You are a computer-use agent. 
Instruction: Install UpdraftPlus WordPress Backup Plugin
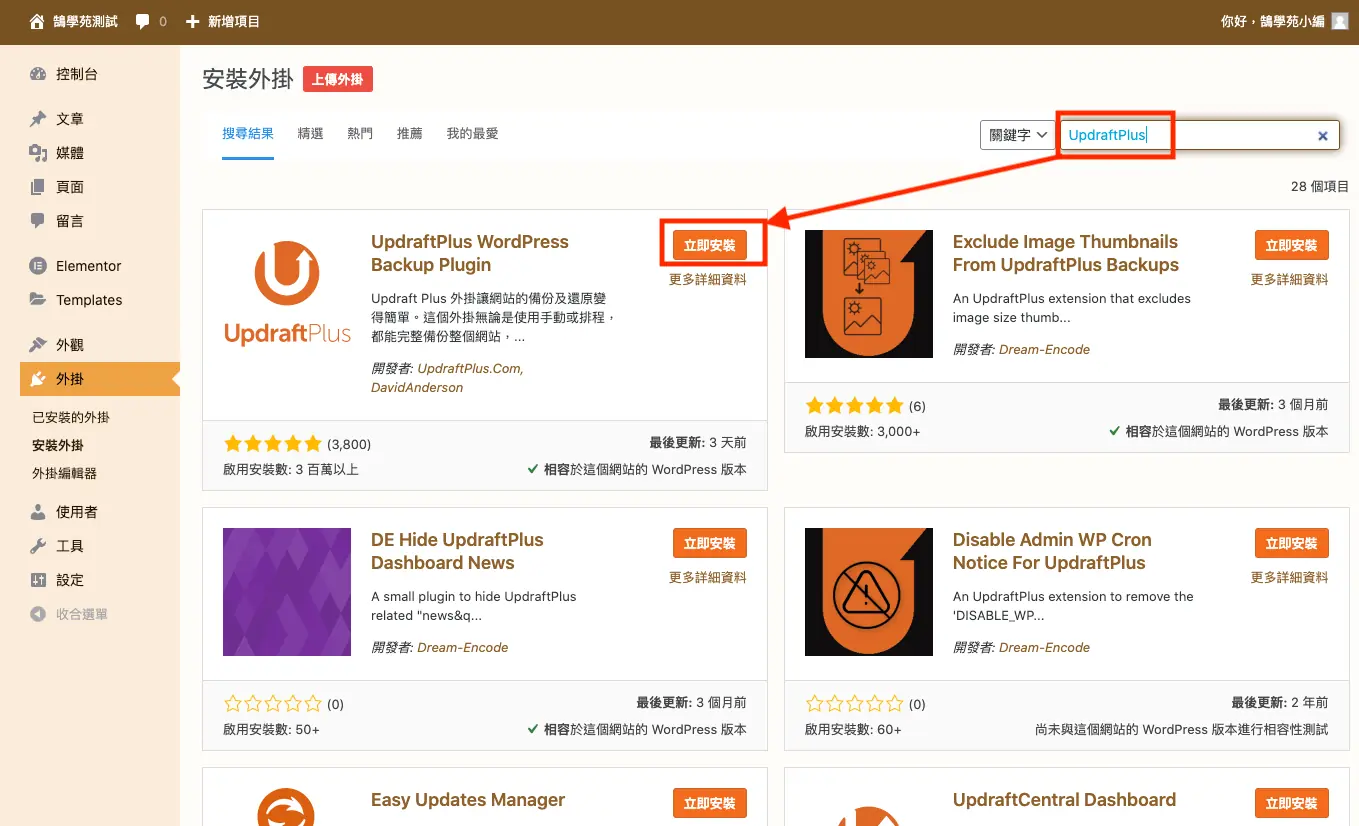[x=710, y=245]
